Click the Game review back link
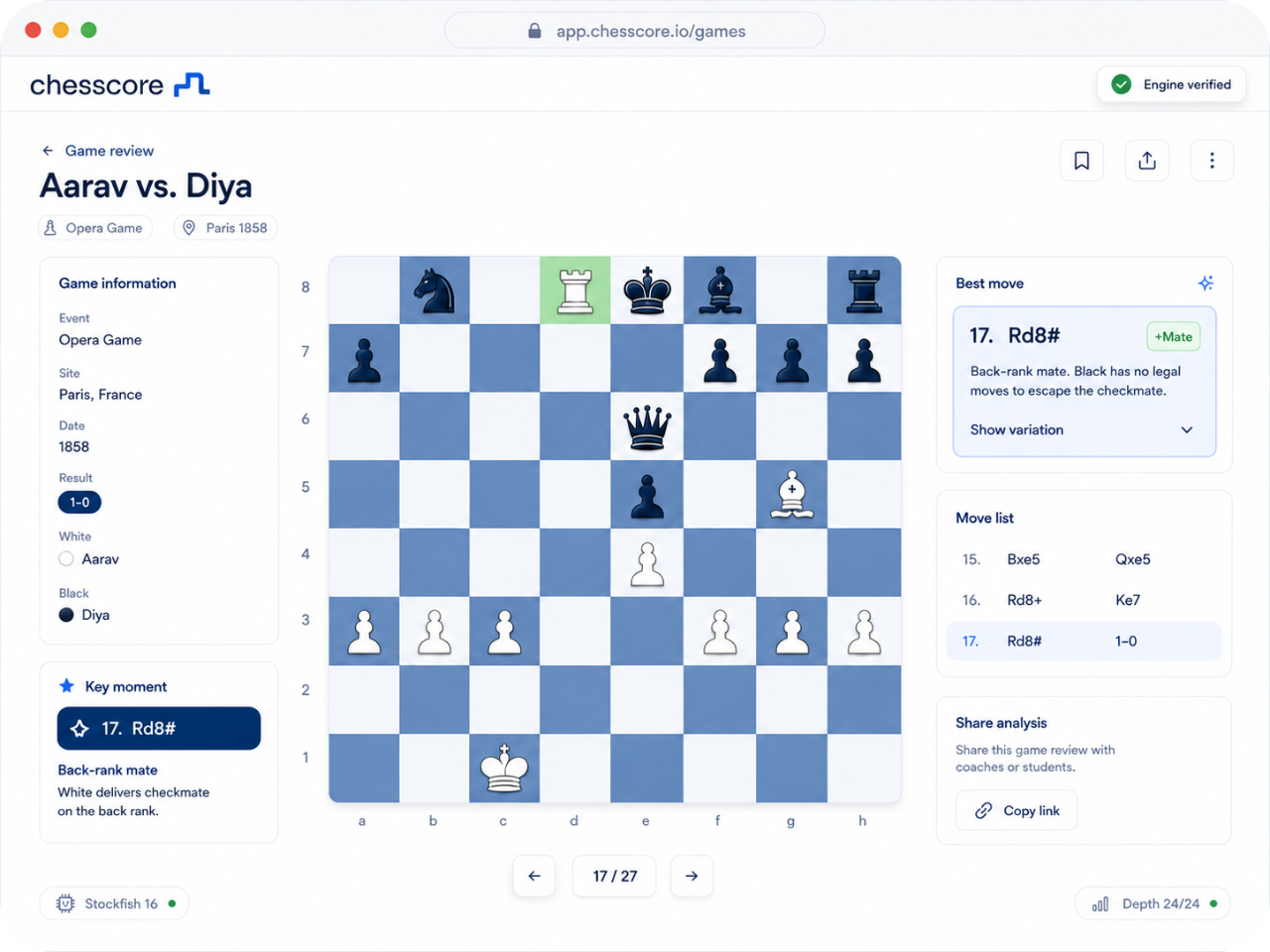This screenshot has width=1270, height=952. 97,151
